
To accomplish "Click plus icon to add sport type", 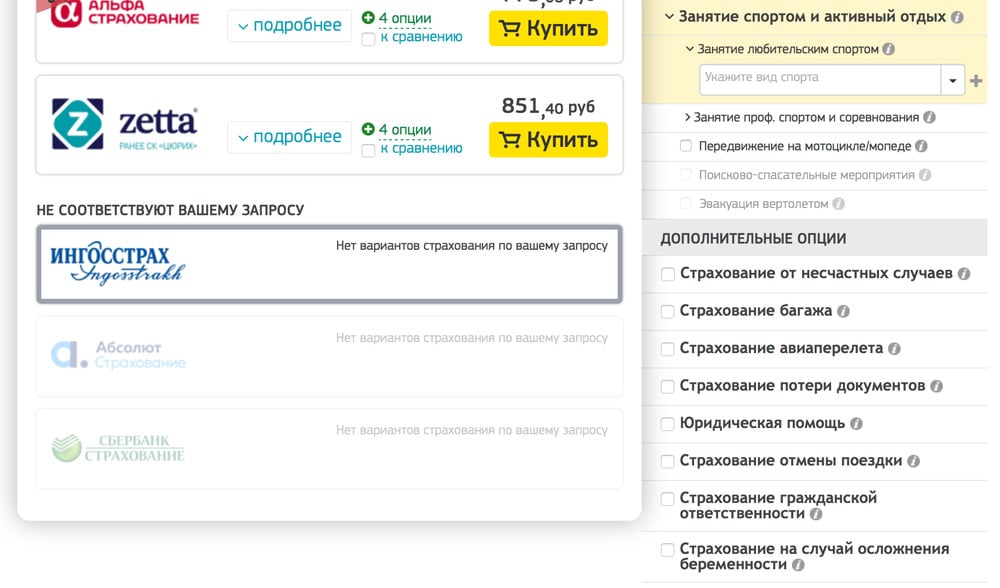I will [977, 80].
